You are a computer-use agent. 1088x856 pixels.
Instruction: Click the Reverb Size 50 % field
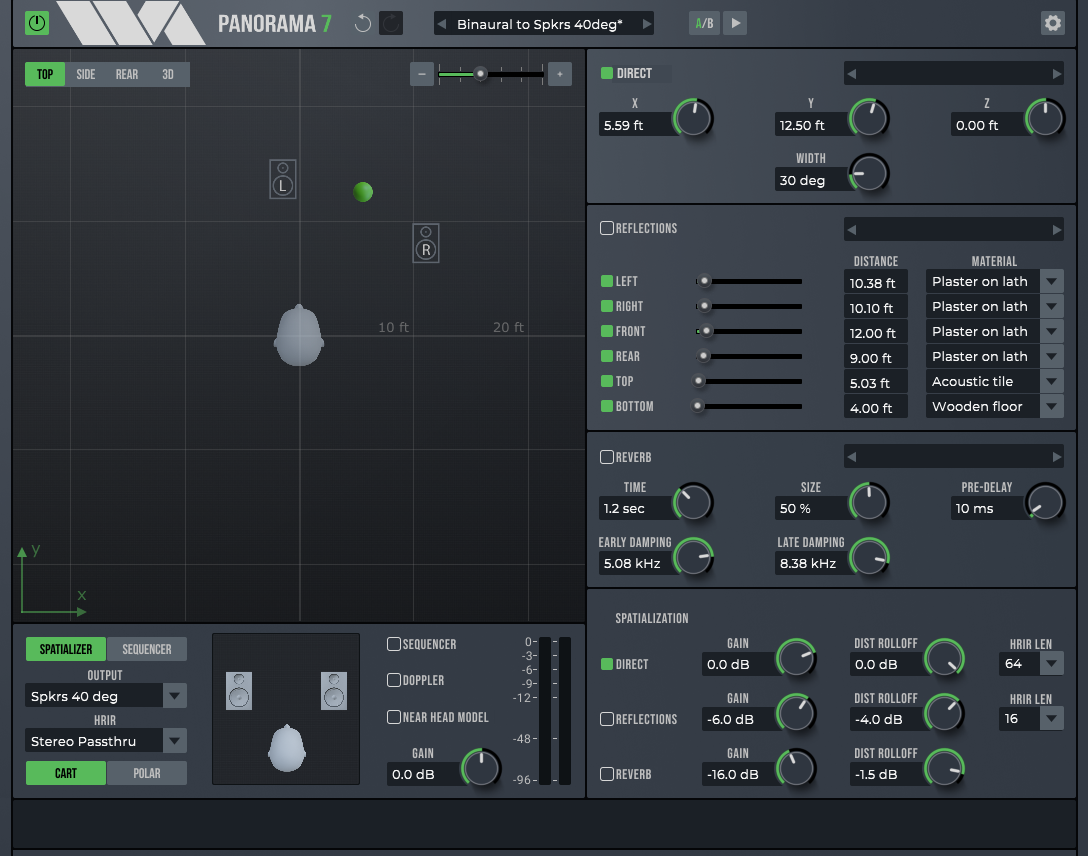pos(810,508)
